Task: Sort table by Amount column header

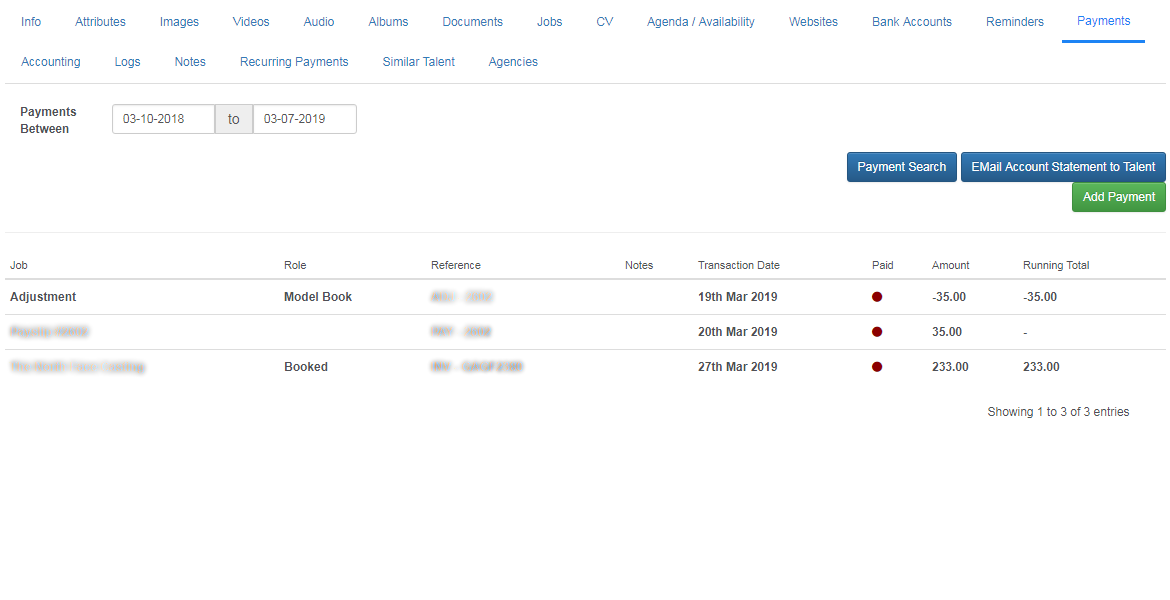Action: [950, 265]
